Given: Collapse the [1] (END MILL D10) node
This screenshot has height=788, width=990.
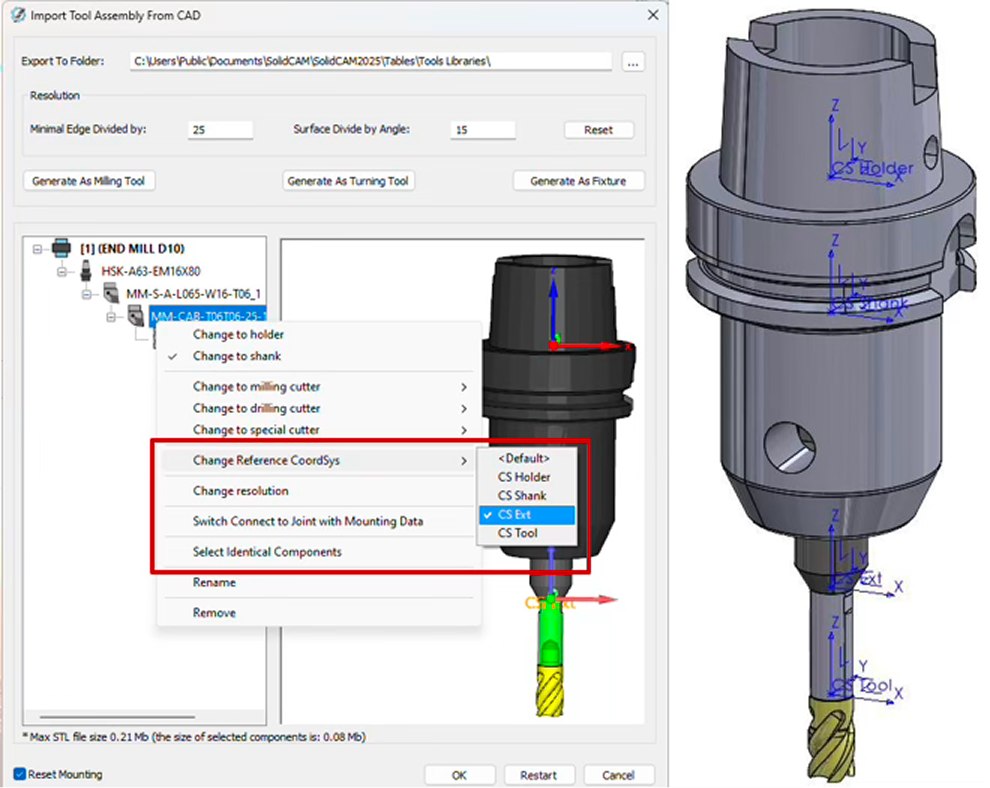Looking at the screenshot, I should 37,249.
